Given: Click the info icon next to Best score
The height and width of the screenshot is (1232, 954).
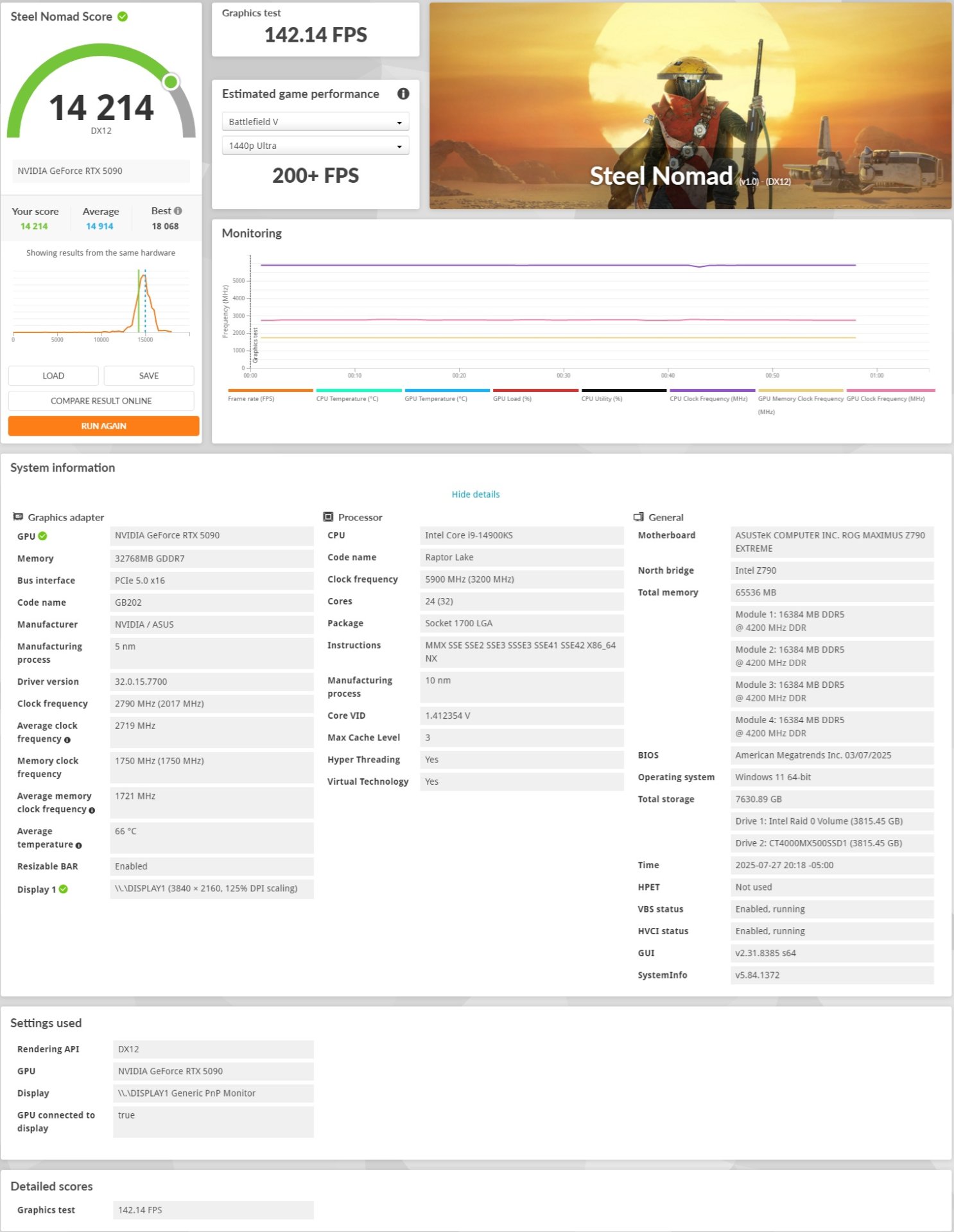Looking at the screenshot, I should (x=178, y=211).
